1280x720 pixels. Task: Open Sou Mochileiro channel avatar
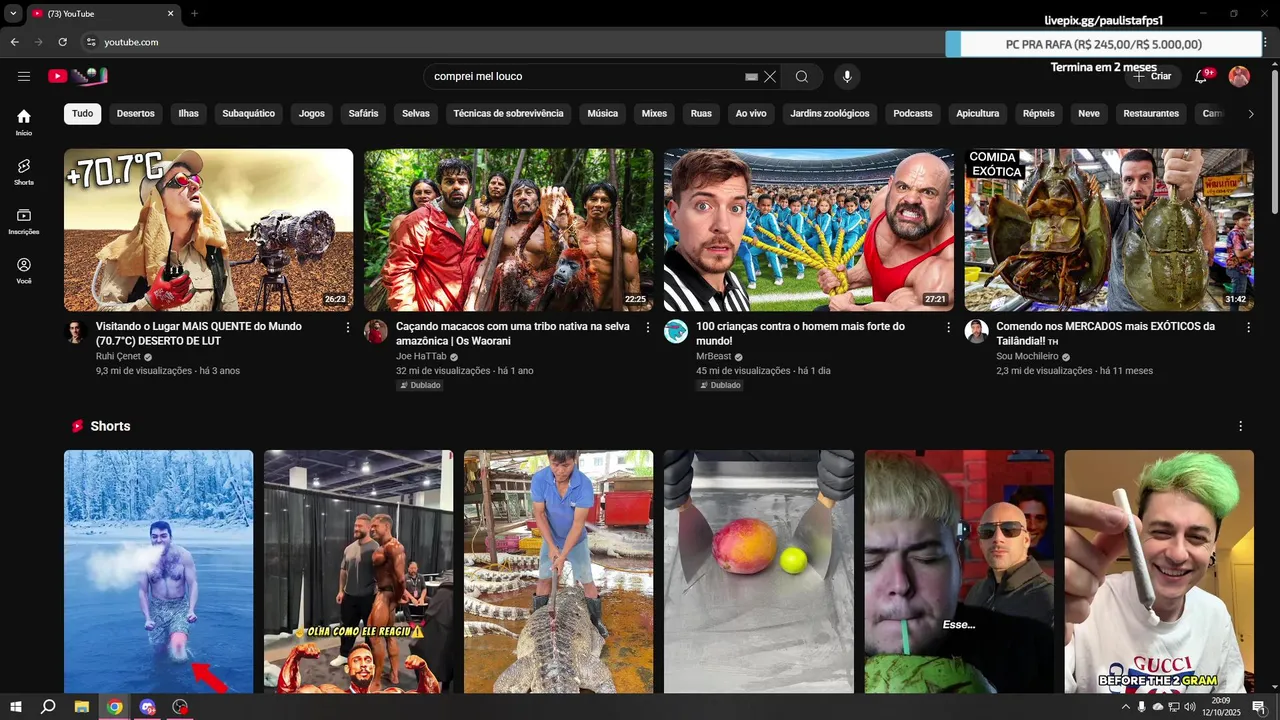click(x=976, y=332)
